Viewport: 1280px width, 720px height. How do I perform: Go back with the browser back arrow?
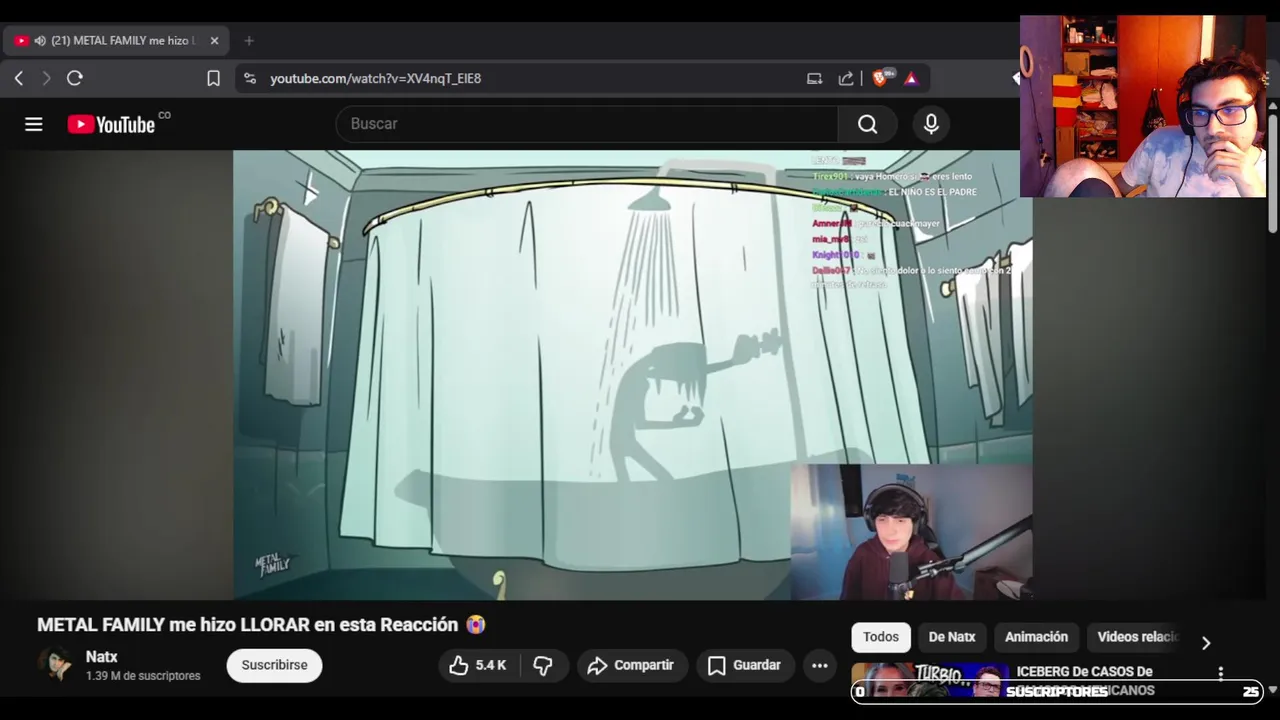pos(19,78)
